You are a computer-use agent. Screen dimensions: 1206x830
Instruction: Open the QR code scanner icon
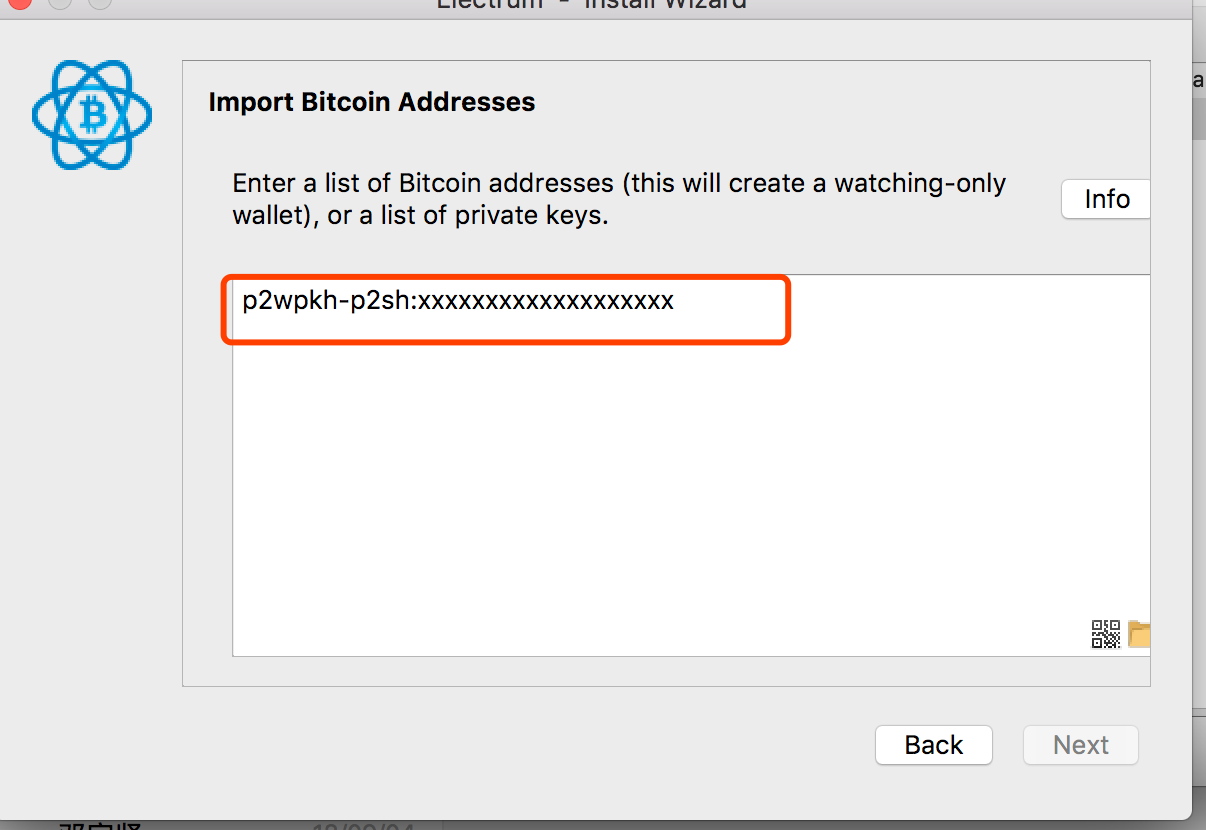coord(1105,634)
